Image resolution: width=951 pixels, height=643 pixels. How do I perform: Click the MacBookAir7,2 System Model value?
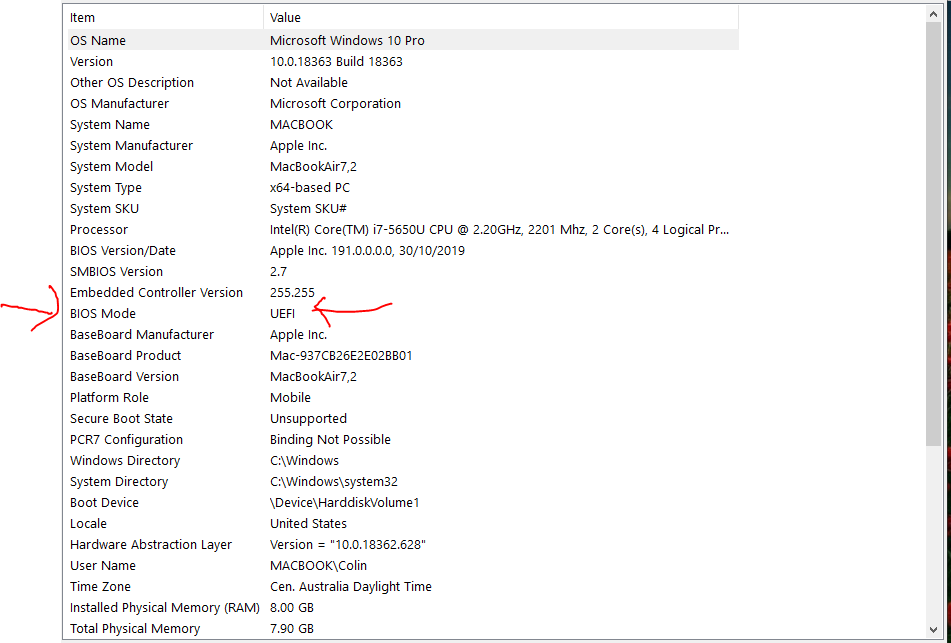[x=314, y=167]
